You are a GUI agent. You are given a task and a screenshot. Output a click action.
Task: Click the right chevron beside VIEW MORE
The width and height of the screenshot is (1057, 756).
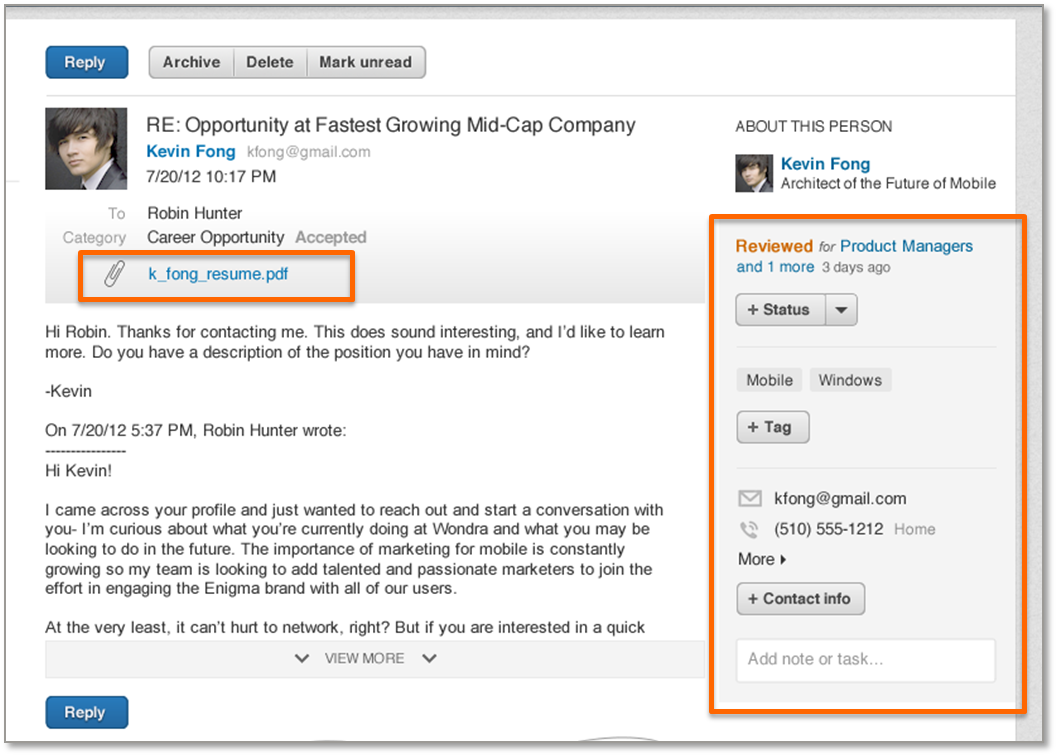click(x=429, y=658)
